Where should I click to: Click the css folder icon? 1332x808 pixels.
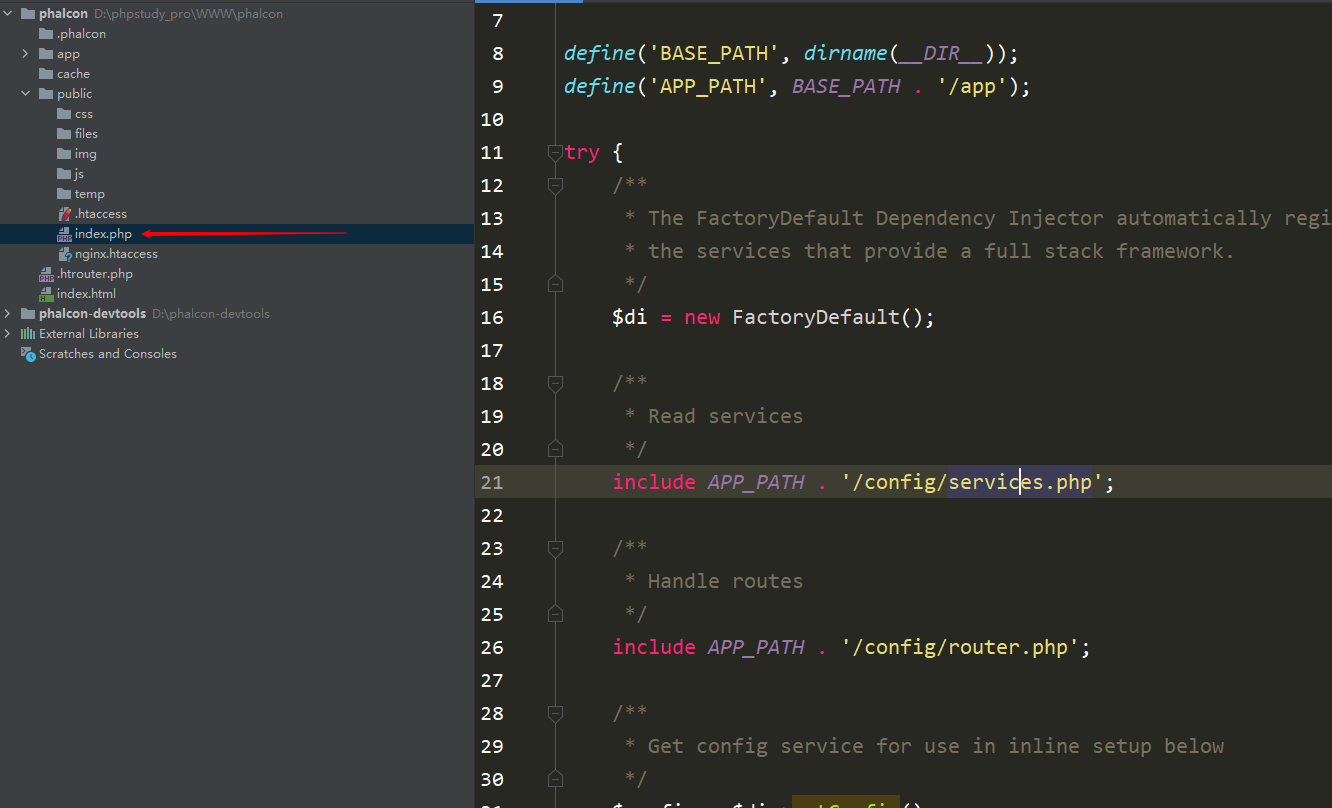coord(64,114)
